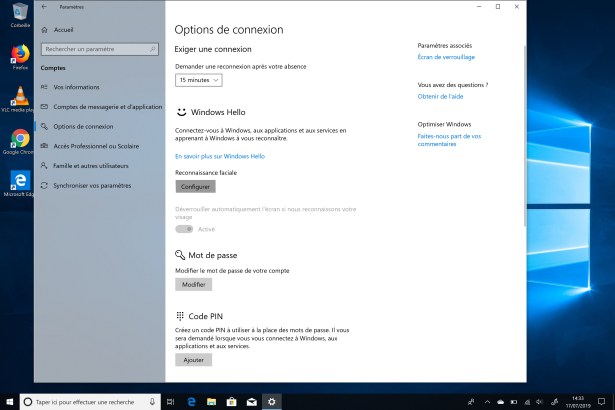Screen dimensions: 615x410
Task: Click the OneDrive cloud tray icon
Action: coord(500,402)
